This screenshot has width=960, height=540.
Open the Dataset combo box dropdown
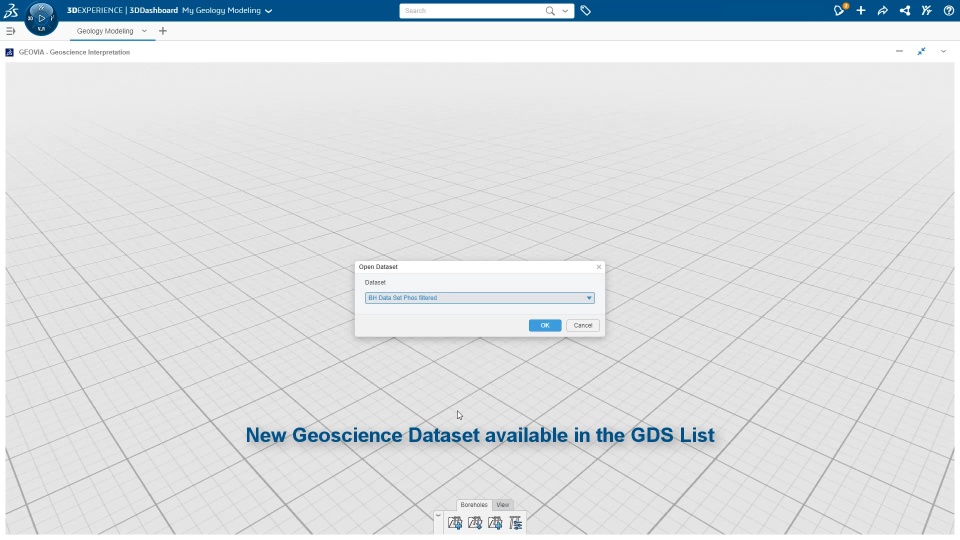click(479, 298)
